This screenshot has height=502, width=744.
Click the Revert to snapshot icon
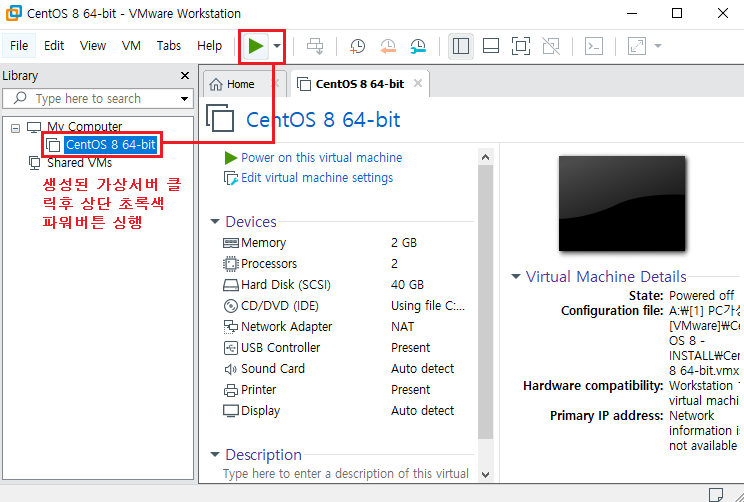click(388, 46)
